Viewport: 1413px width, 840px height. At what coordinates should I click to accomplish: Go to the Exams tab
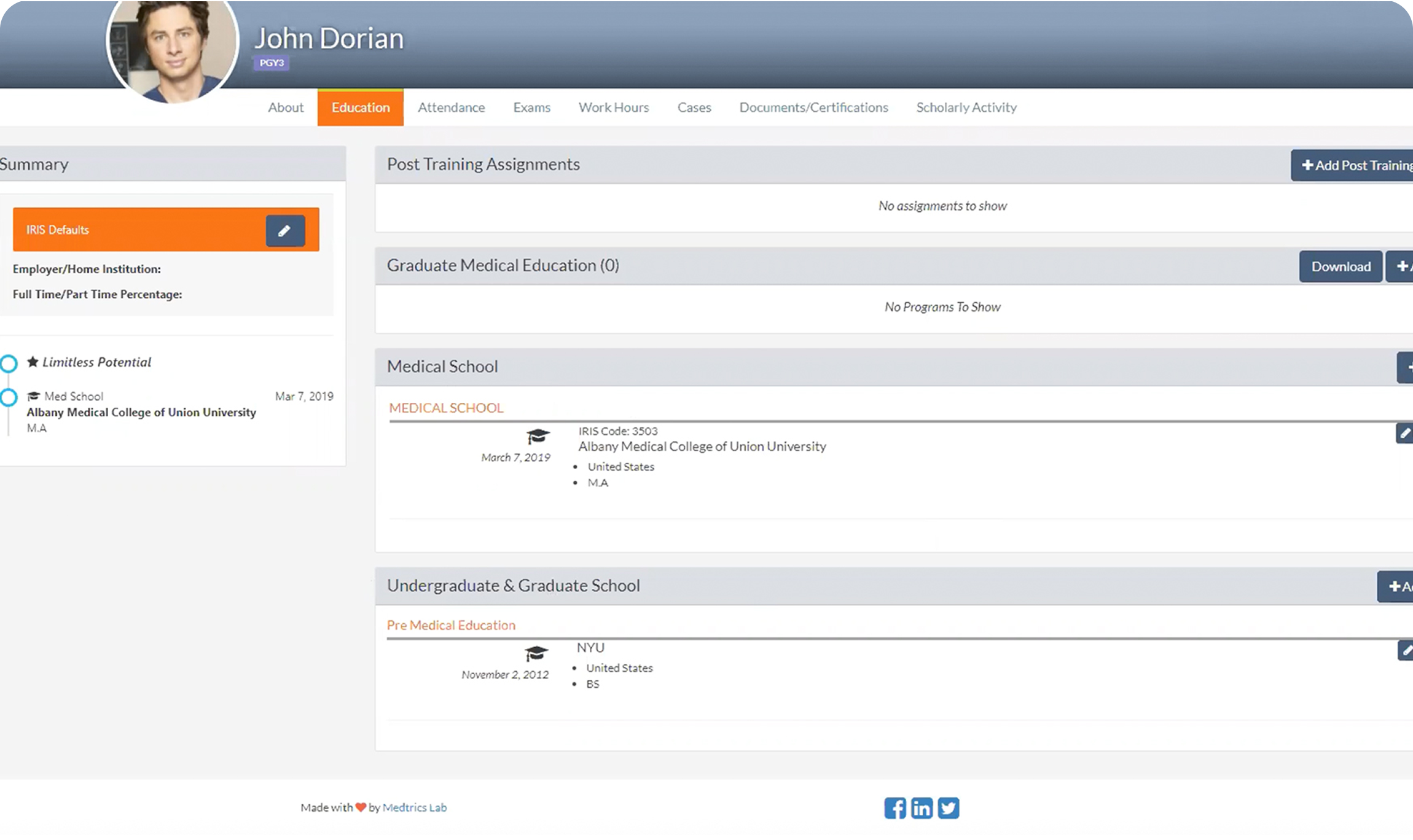pyautogui.click(x=531, y=107)
